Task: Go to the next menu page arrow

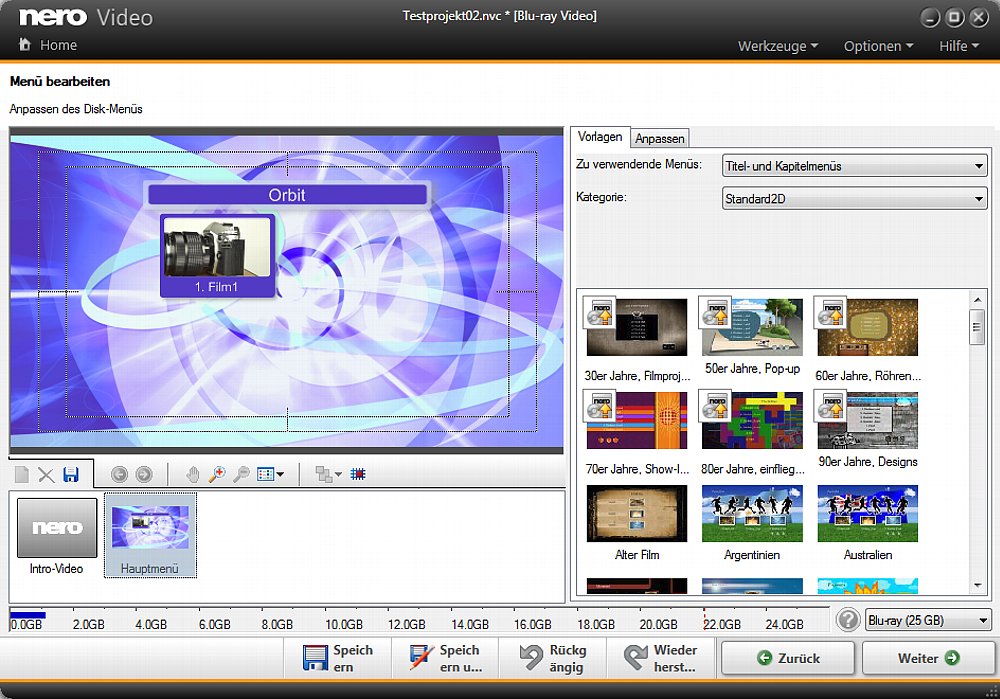Action: point(144,474)
